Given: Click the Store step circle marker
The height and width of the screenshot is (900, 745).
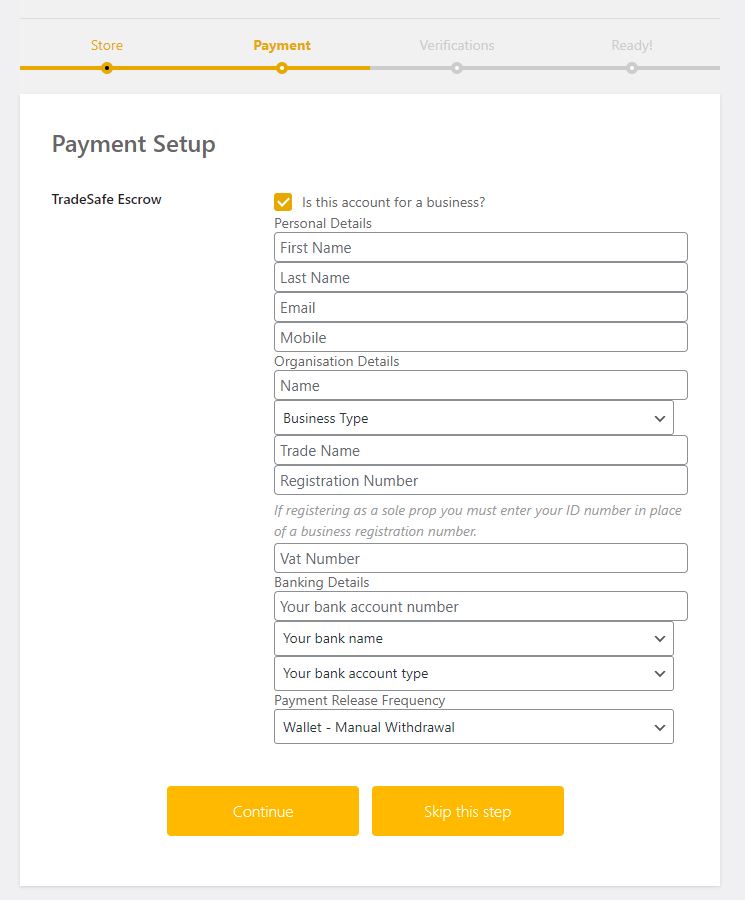Looking at the screenshot, I should (107, 68).
